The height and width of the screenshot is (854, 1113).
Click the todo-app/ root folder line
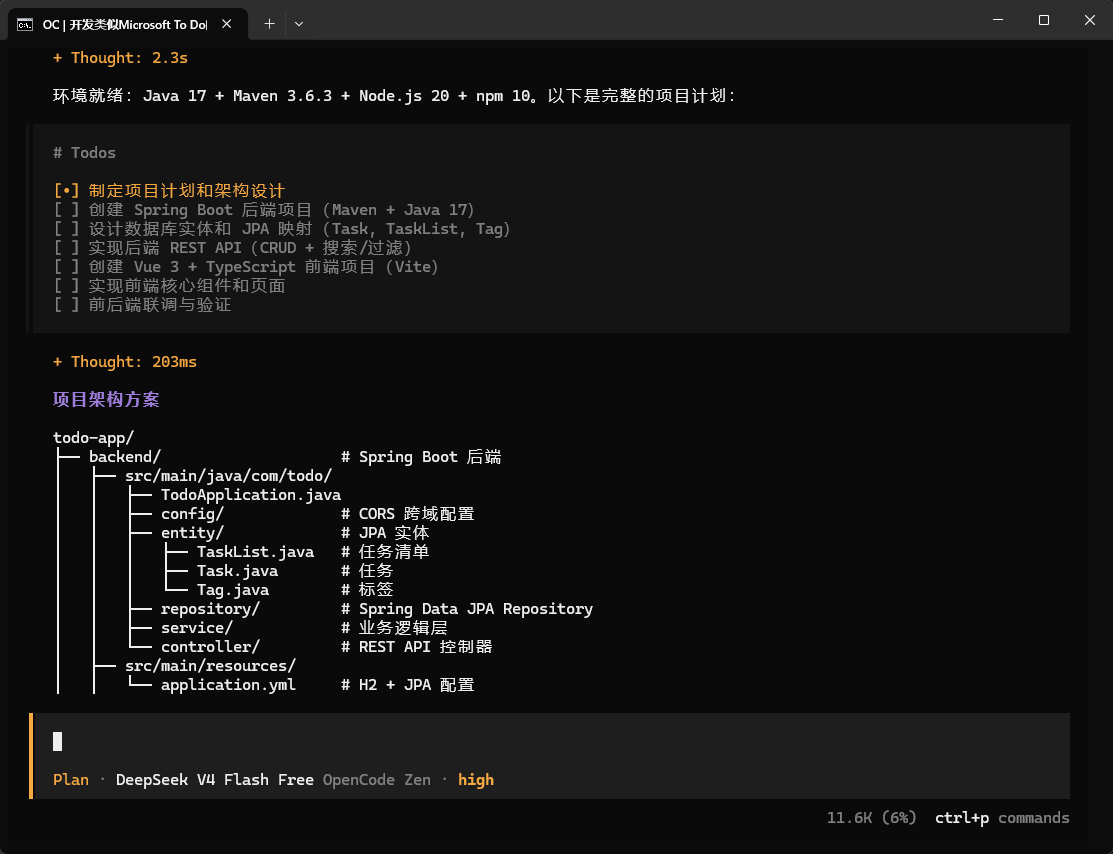(x=94, y=438)
